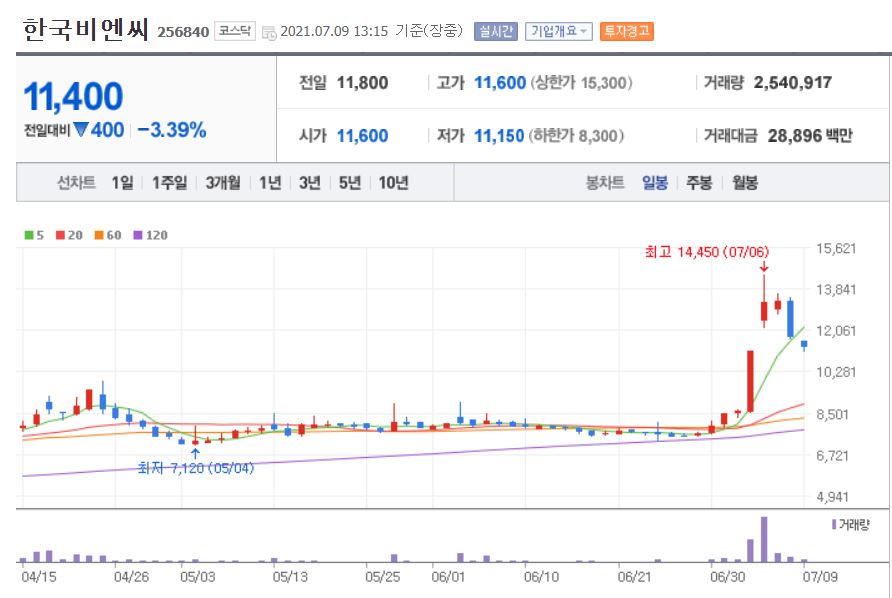Click the 최고 14,450 (07/06) annotation
This screenshot has height=598, width=892.
tap(707, 251)
